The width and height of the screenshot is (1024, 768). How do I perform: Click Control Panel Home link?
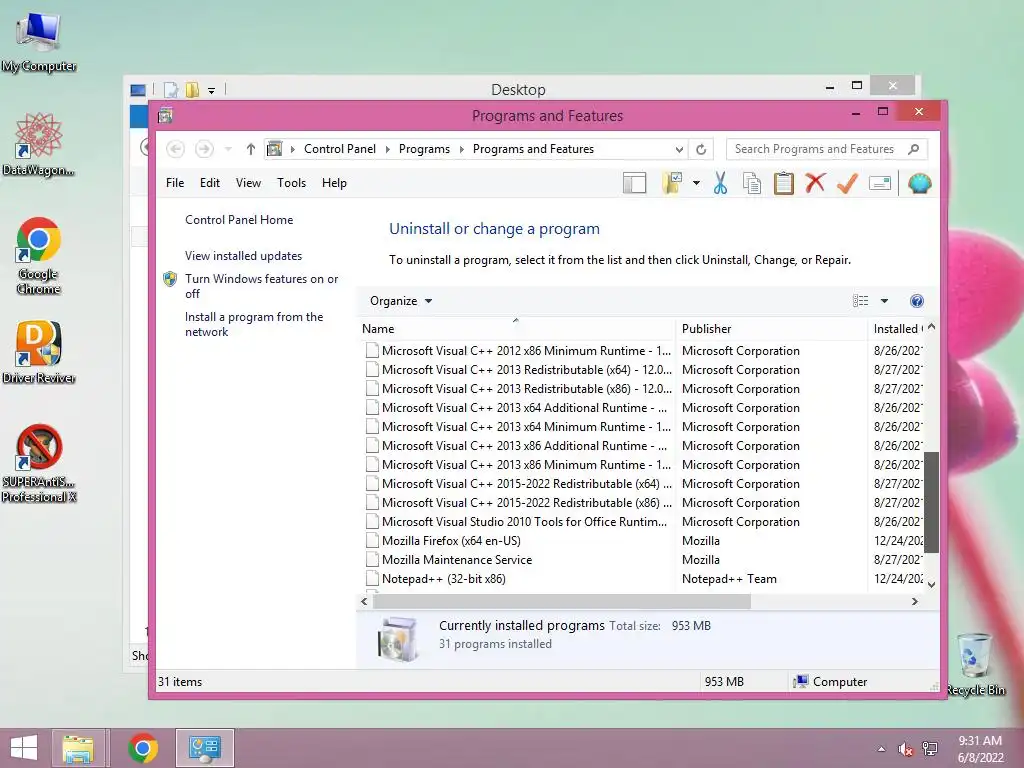point(239,220)
